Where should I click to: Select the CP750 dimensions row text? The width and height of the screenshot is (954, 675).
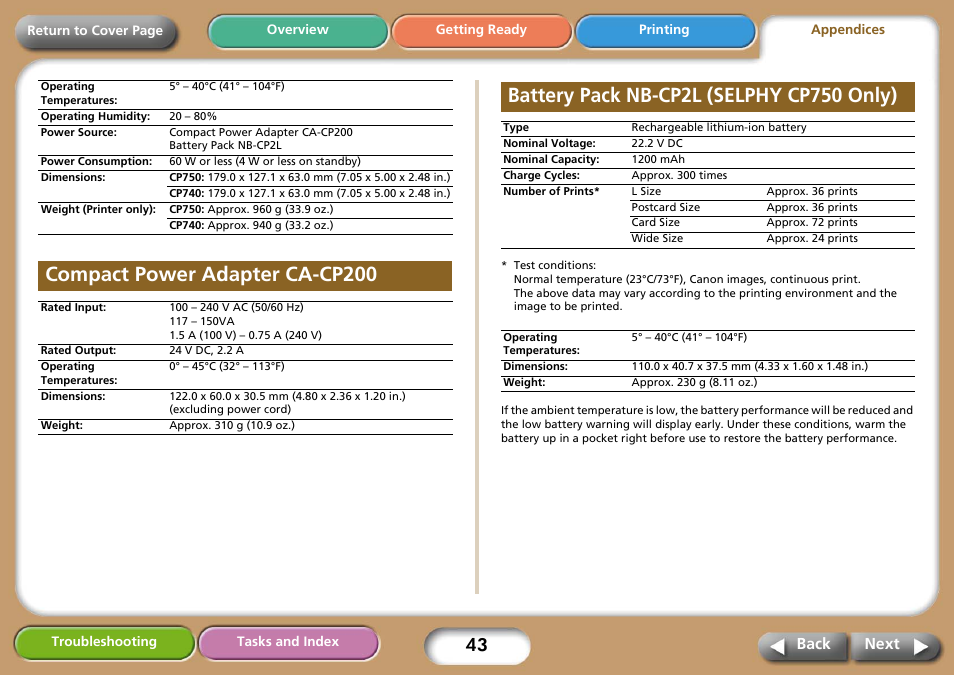coord(310,177)
